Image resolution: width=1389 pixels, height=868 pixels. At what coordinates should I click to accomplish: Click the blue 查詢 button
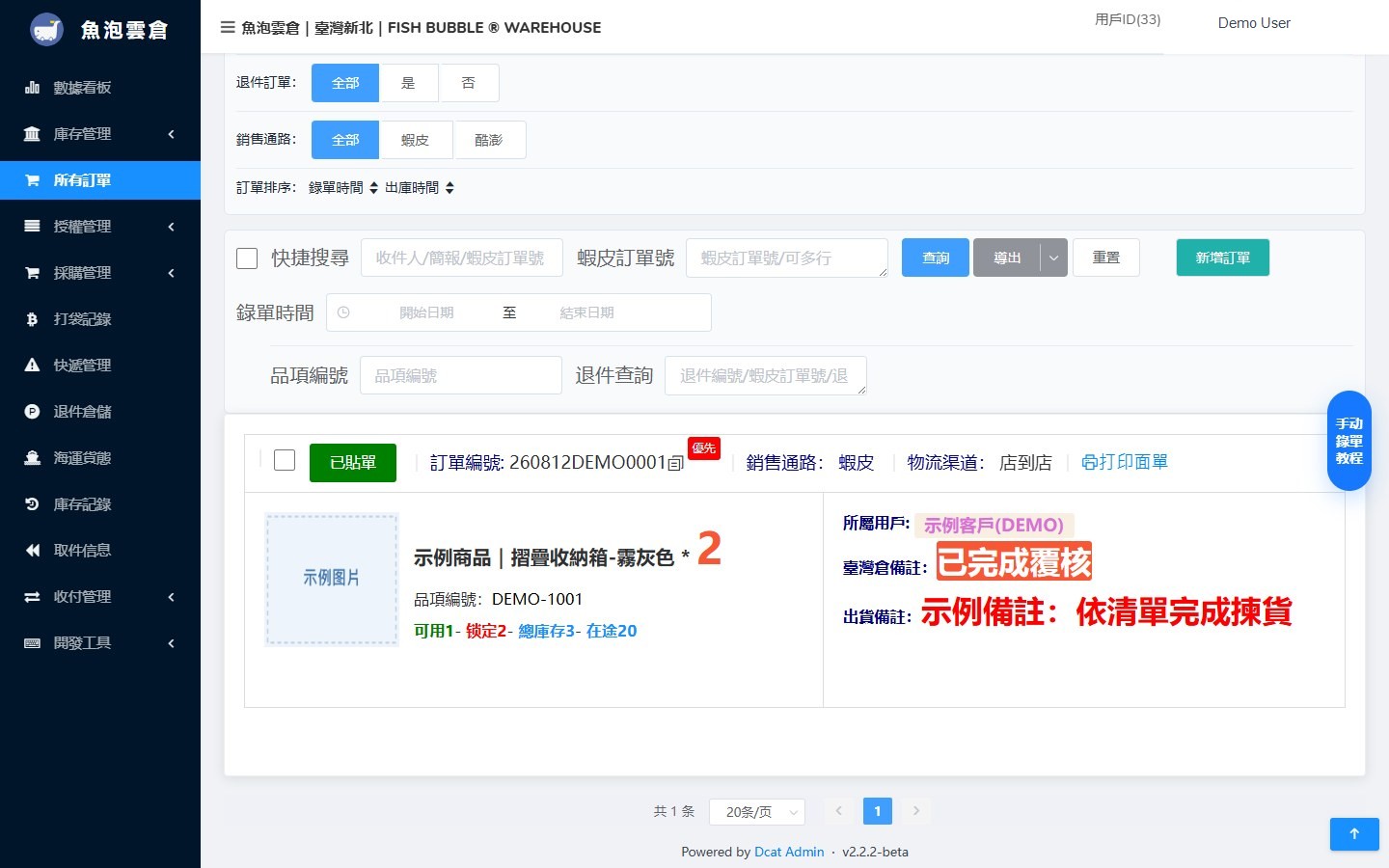[936, 258]
